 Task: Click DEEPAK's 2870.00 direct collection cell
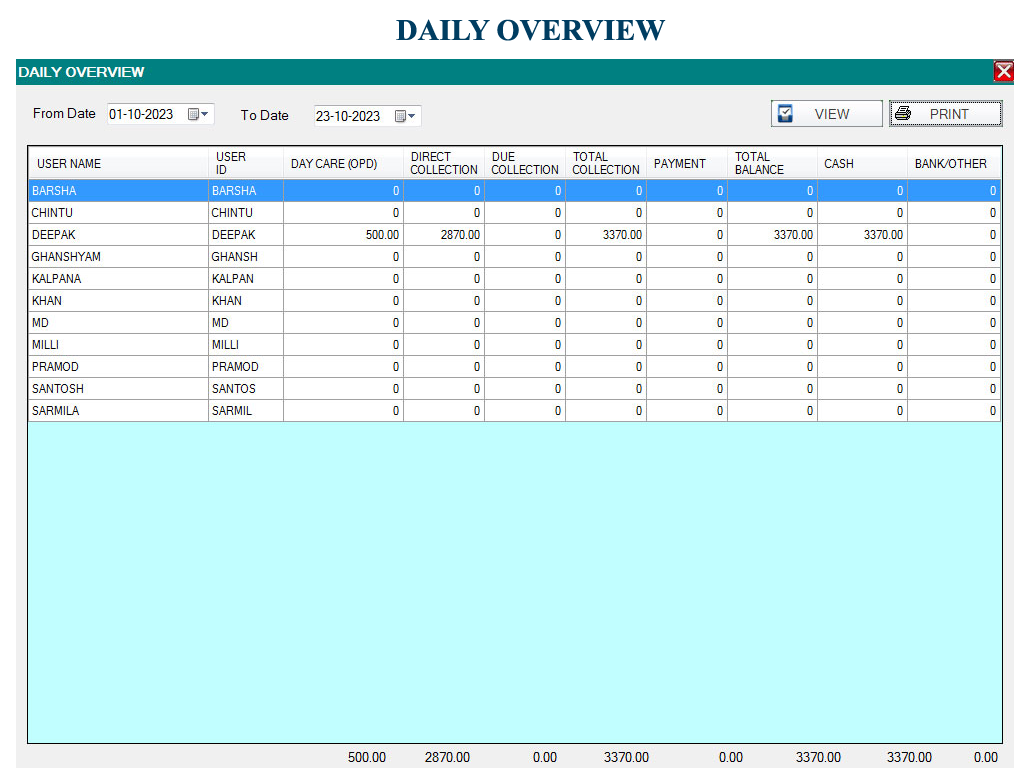point(444,235)
